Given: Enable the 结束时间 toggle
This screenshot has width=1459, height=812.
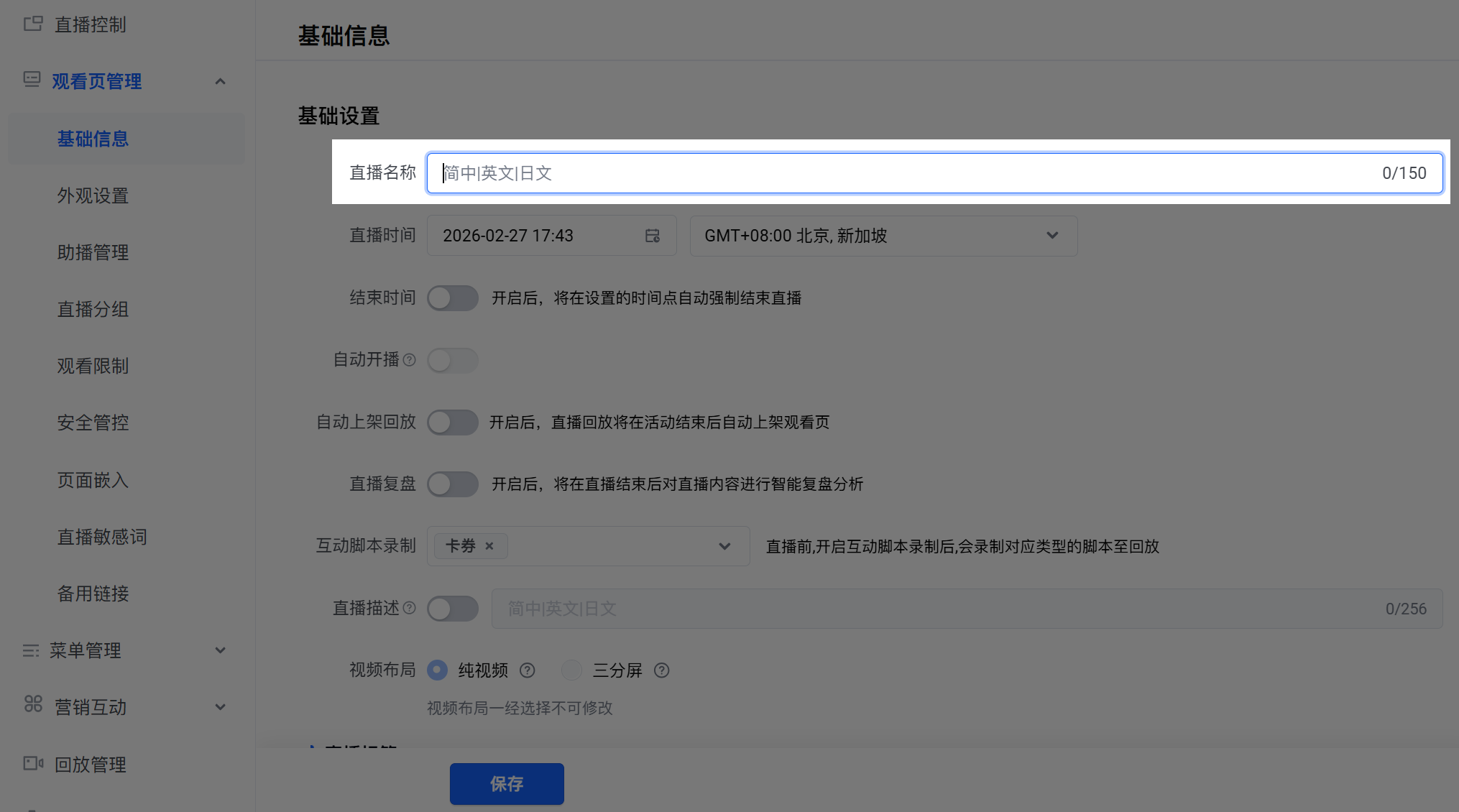Looking at the screenshot, I should (453, 297).
